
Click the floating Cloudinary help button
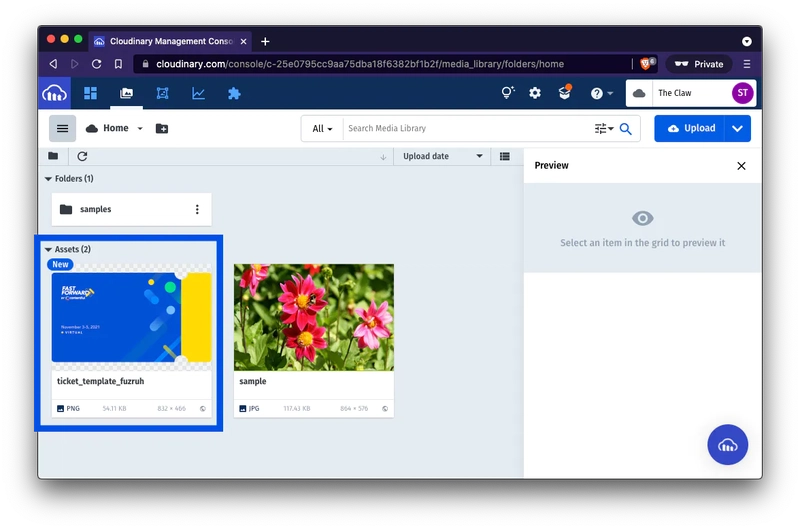[x=728, y=445]
